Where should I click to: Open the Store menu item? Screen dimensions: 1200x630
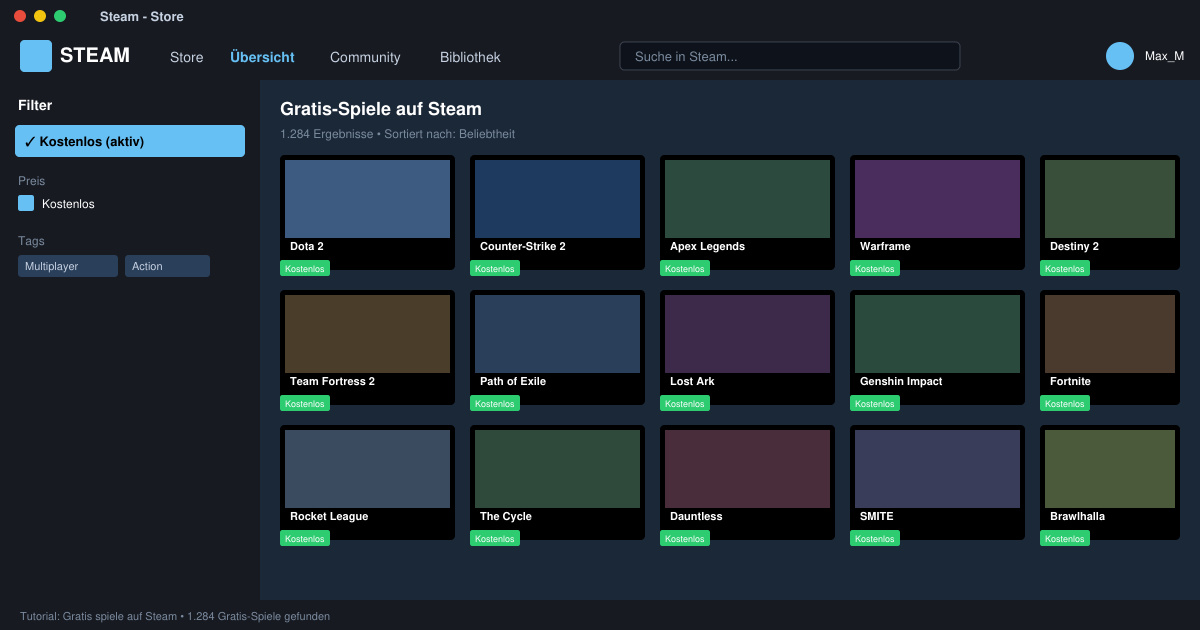coord(187,57)
